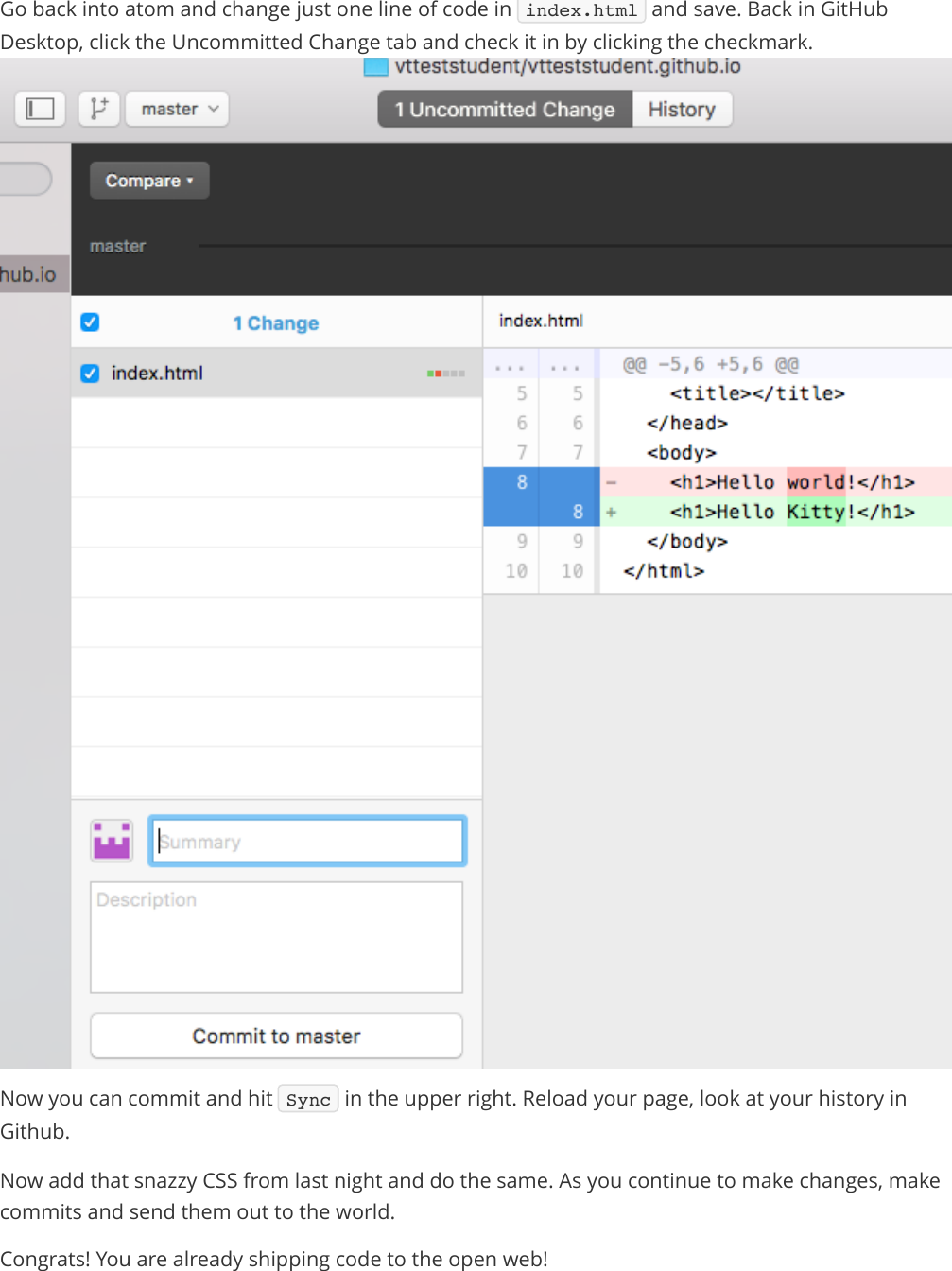Click the index.html diff change indicator
Viewport: 952px width, 1271px height.
pyautogui.click(x=445, y=374)
